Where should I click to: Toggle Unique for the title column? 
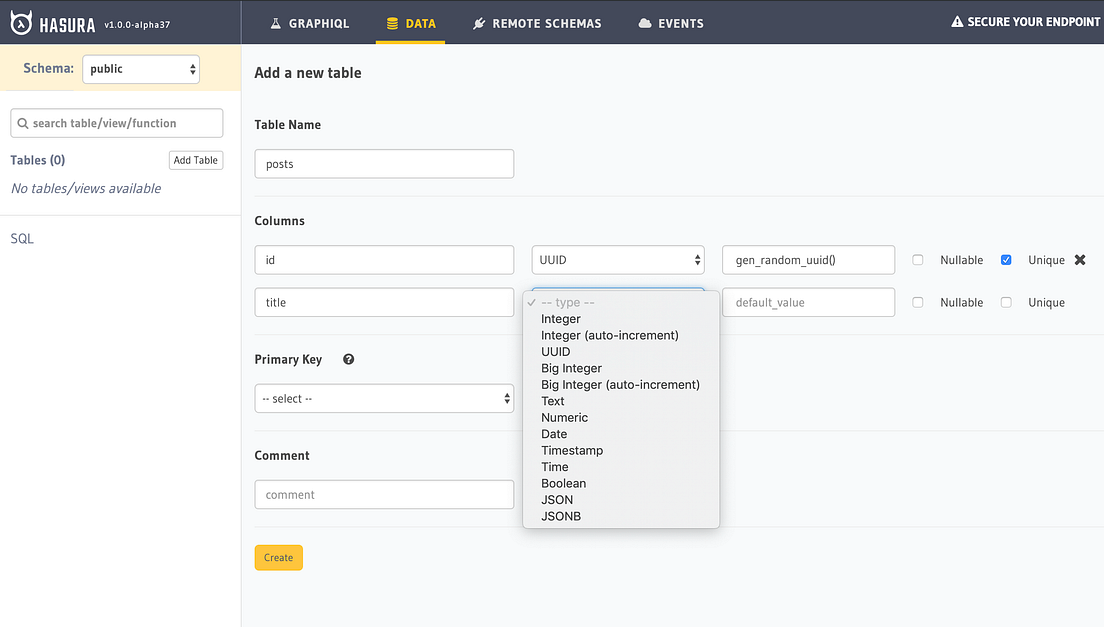[1006, 302]
